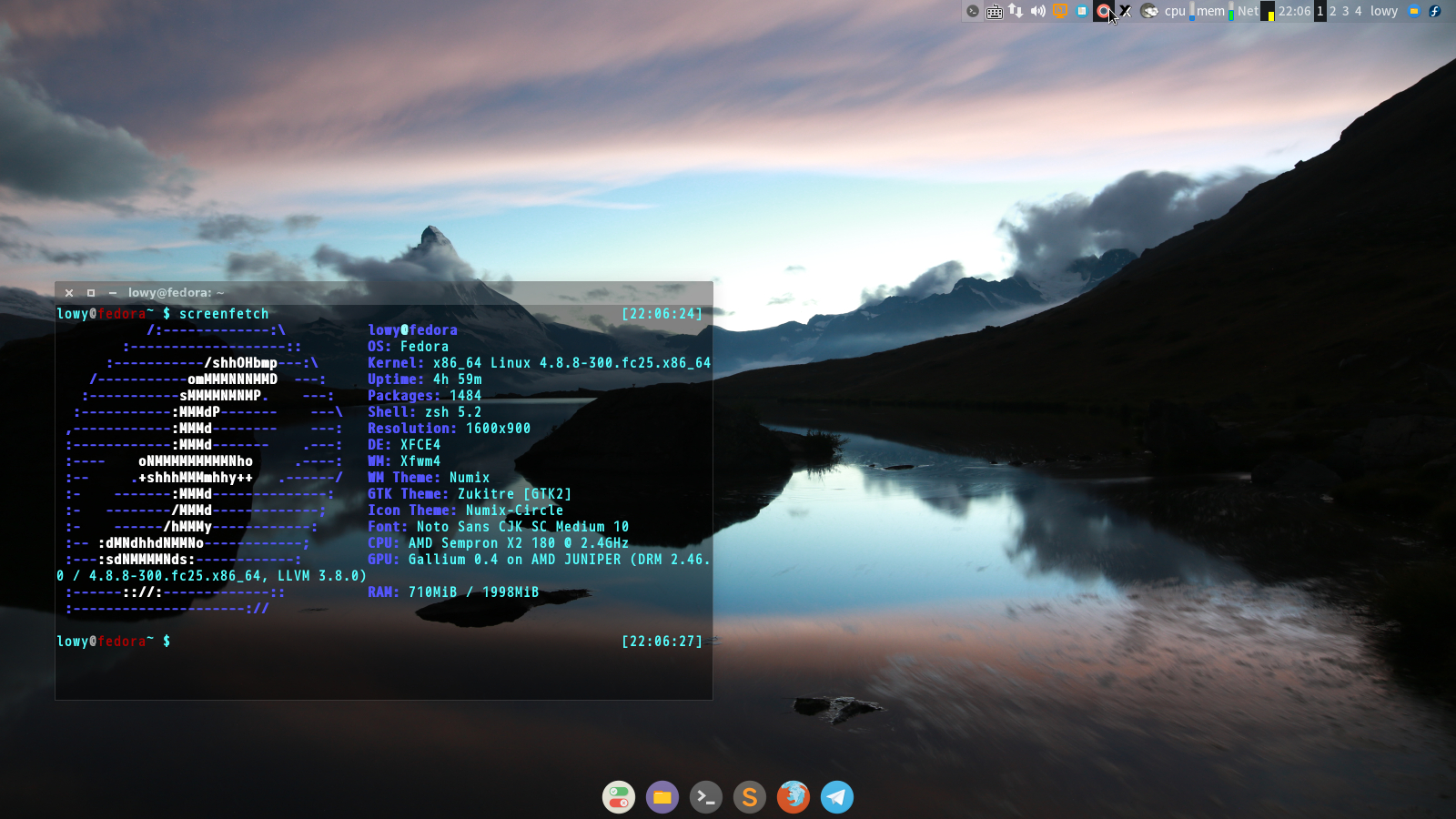Open the Fedora logo menu icon
This screenshot has width=1456, height=819.
1435,11
